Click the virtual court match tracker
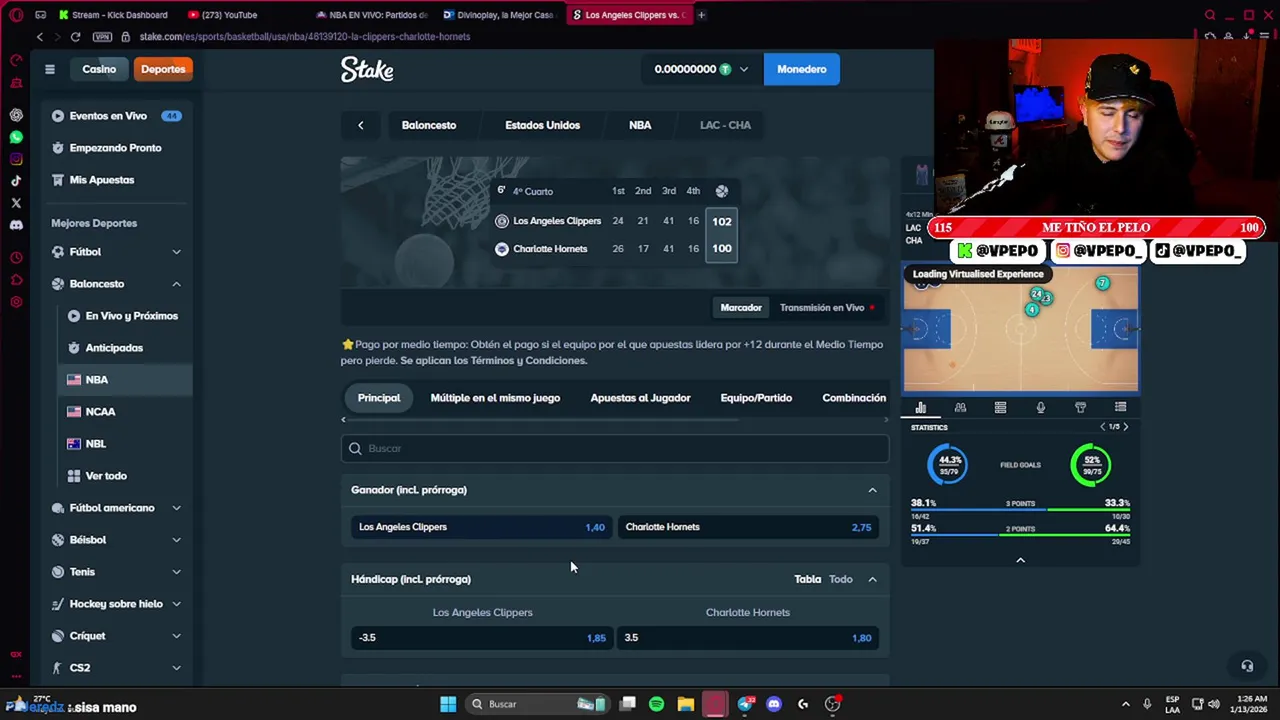 pyautogui.click(x=1020, y=330)
